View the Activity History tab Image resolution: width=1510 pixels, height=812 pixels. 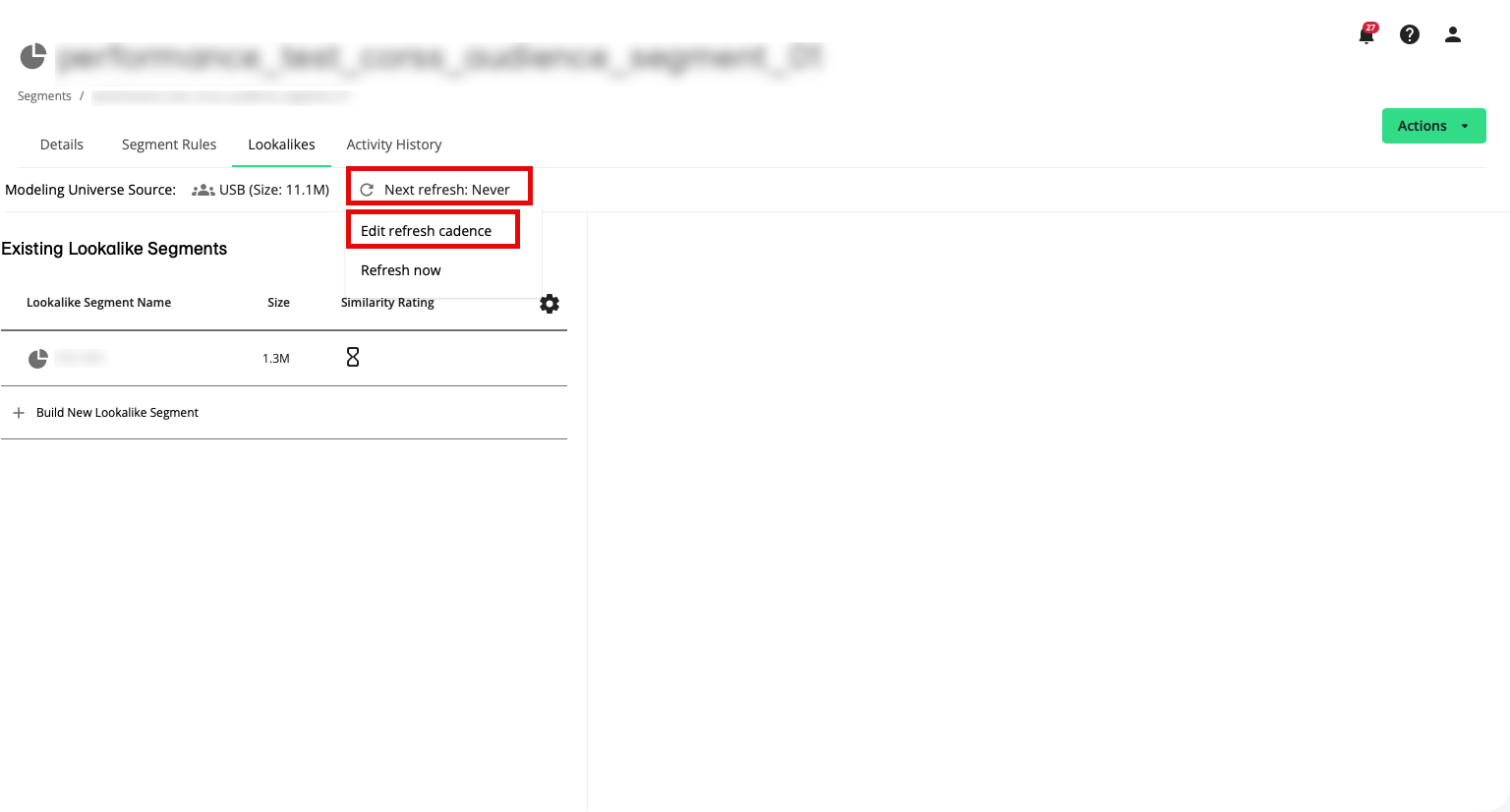click(x=393, y=145)
